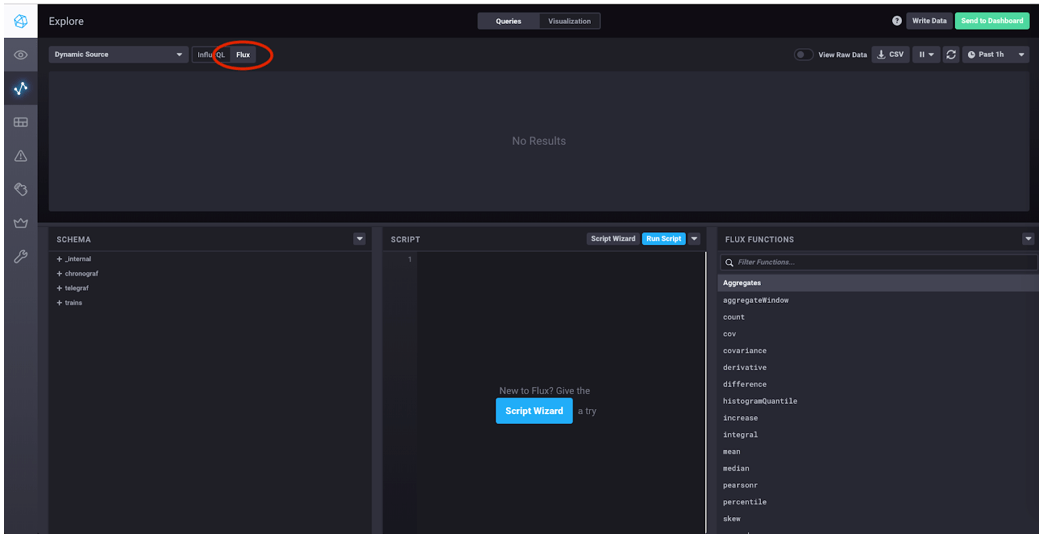This screenshot has width=1044, height=536.
Task: Switch to the Visualization tab
Action: click(569, 21)
